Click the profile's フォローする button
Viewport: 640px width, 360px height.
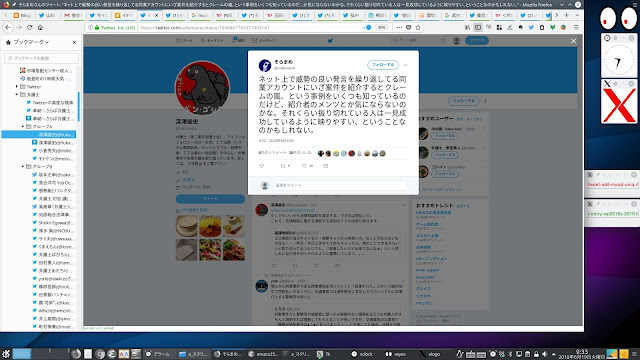[464, 101]
